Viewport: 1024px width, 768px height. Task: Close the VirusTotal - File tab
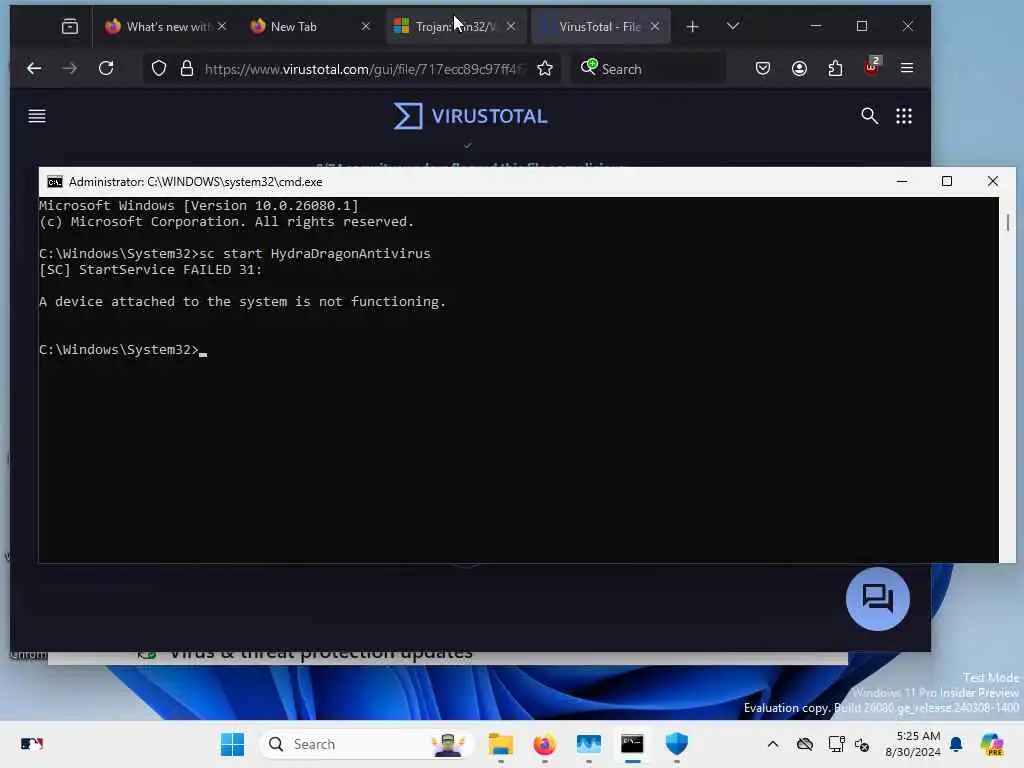coord(655,26)
